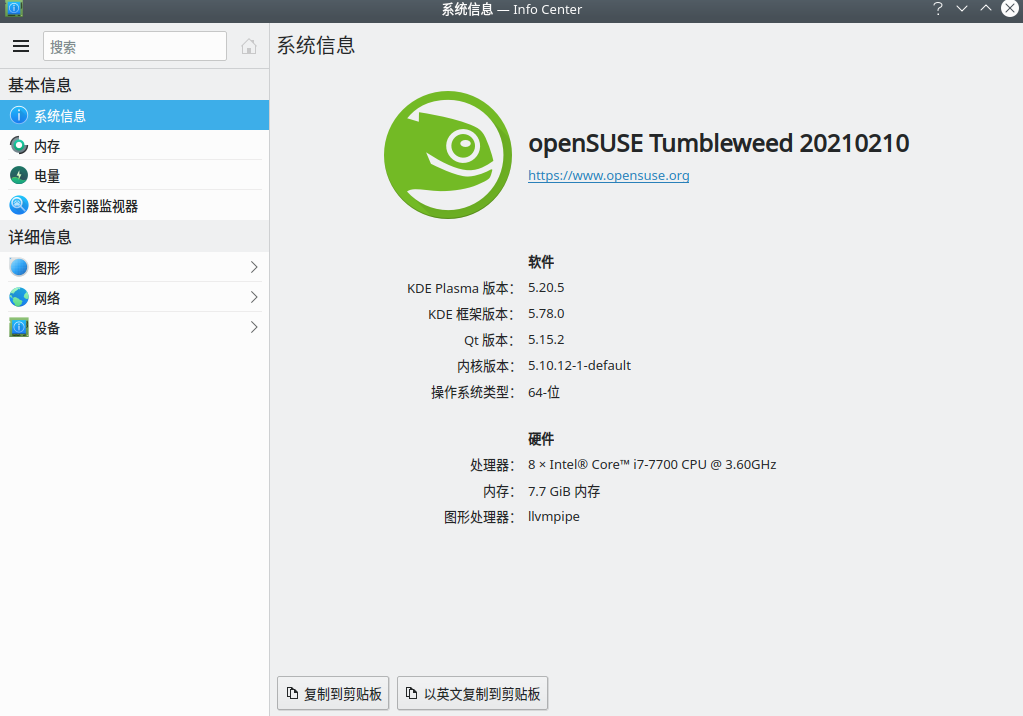Focus the 搜索 search field
This screenshot has height=716, width=1023.
(135, 46)
